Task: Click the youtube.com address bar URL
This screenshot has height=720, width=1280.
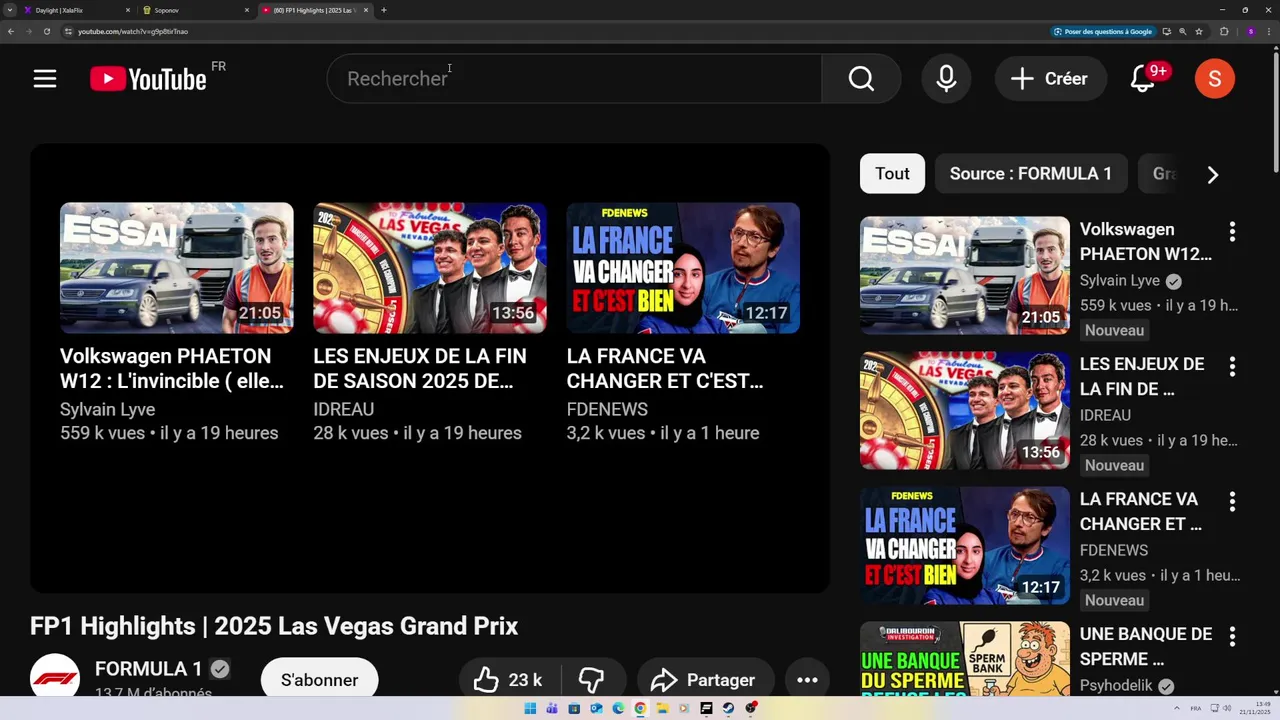Action: (x=133, y=31)
